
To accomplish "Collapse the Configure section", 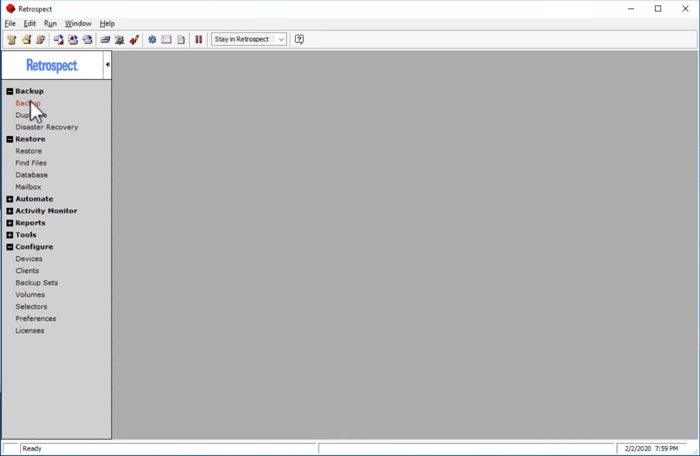I will pyautogui.click(x=10, y=247).
